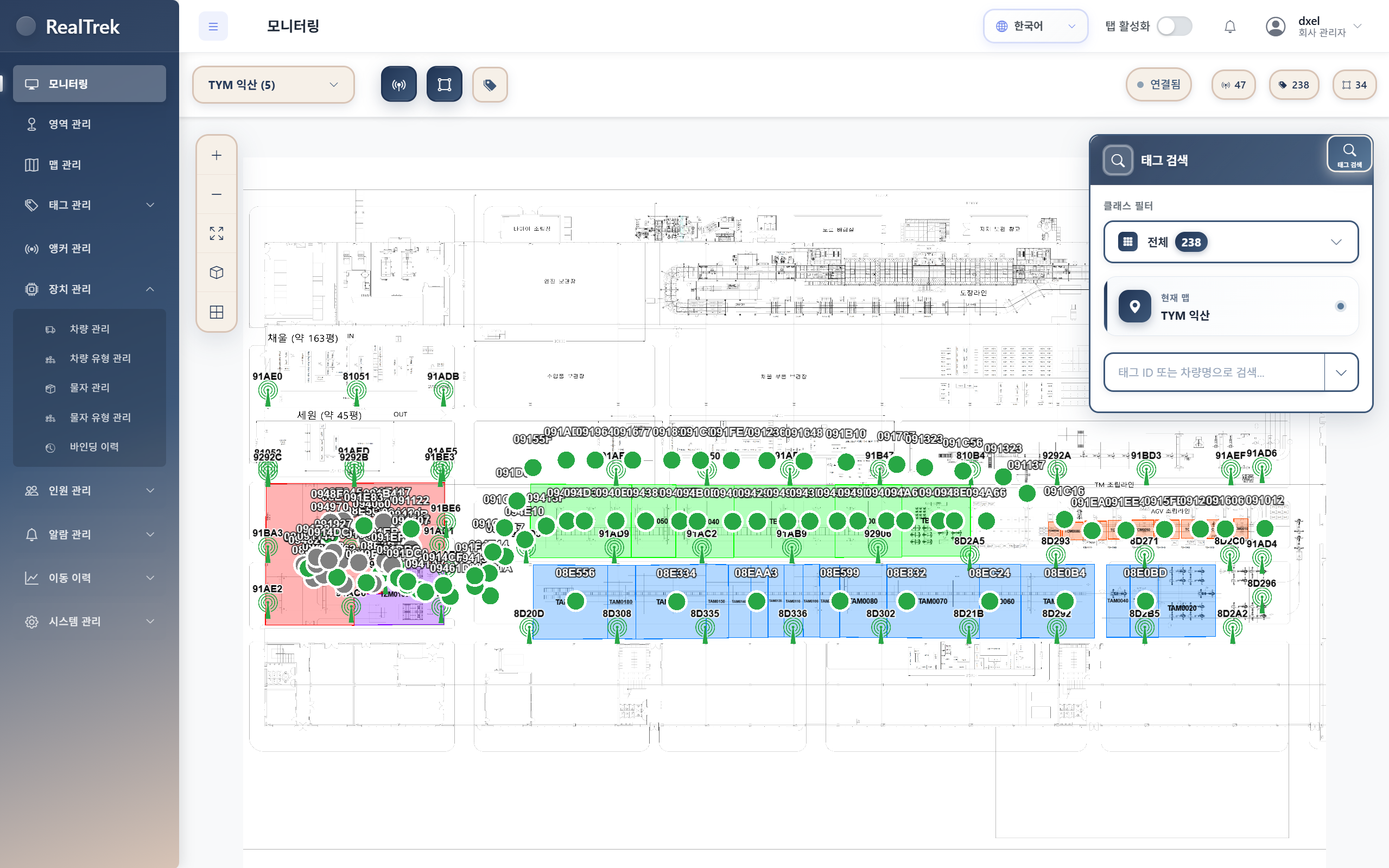Screen dimensions: 1389x868
Task: Open the notifications bell
Action: pyautogui.click(x=1229, y=27)
